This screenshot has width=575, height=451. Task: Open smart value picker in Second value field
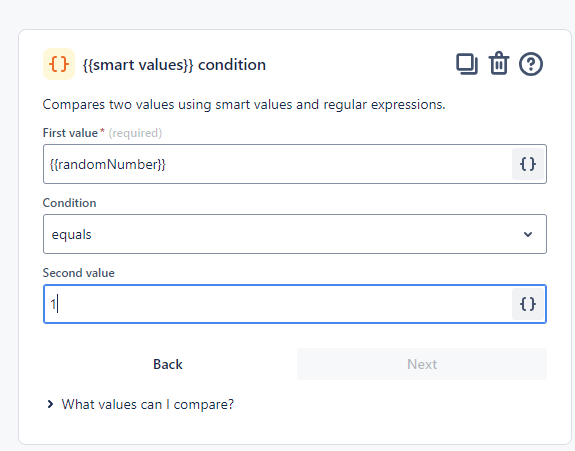pos(528,304)
